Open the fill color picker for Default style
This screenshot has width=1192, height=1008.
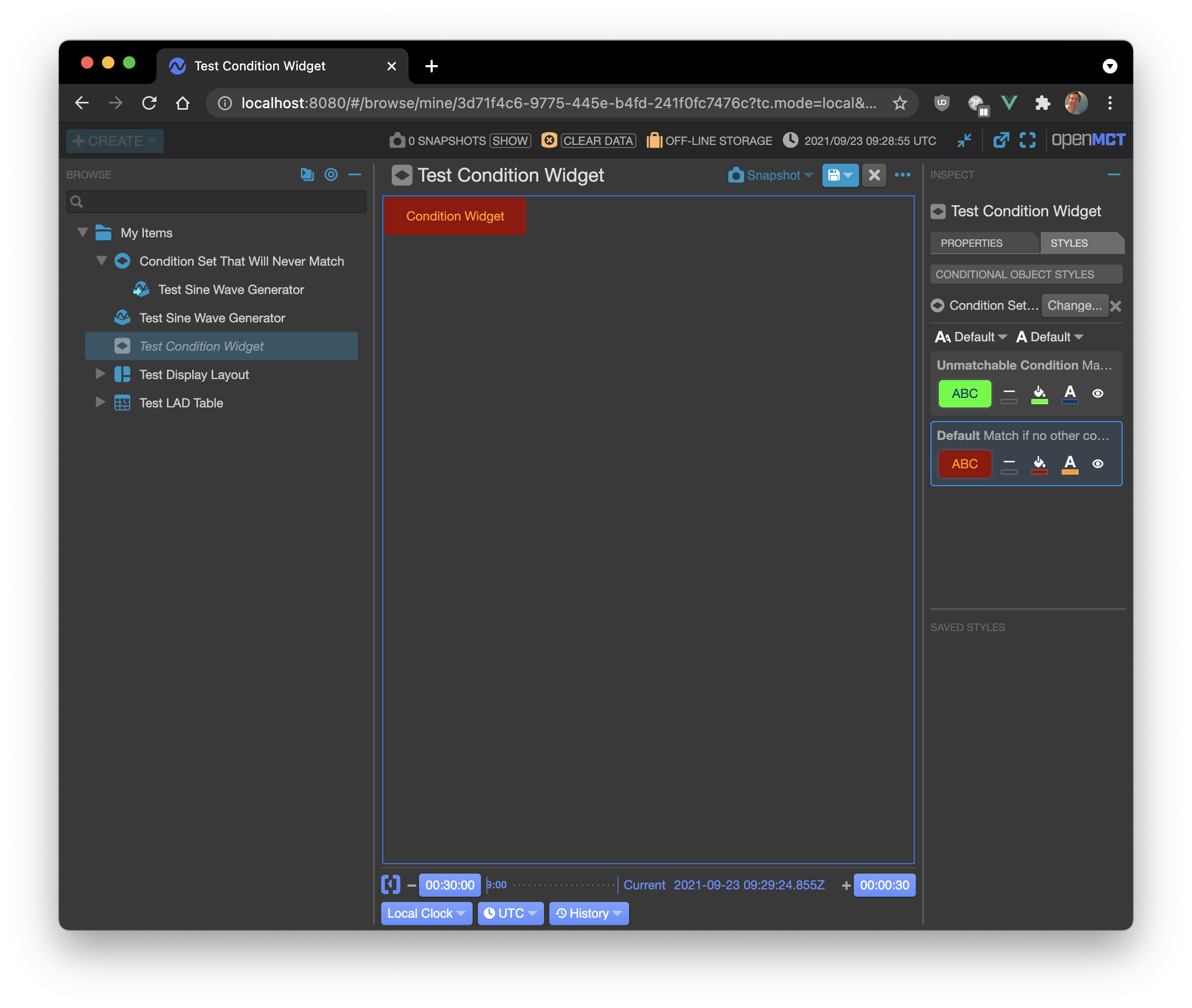pos(1039,464)
